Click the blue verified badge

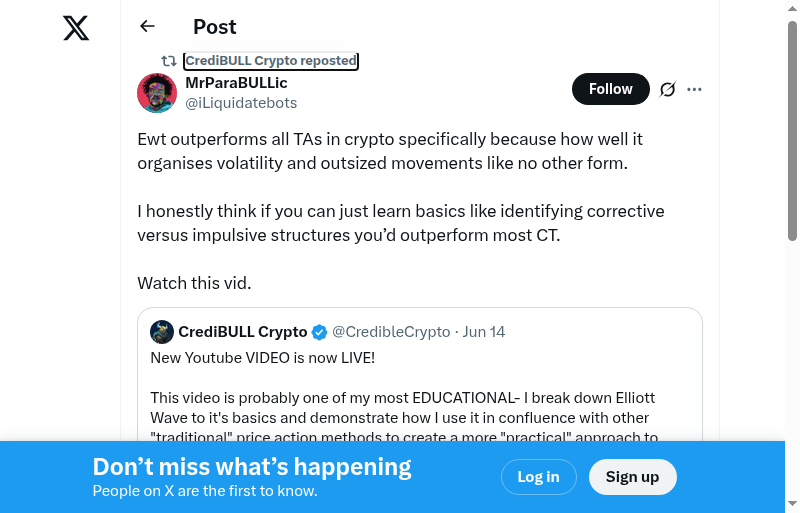point(319,332)
